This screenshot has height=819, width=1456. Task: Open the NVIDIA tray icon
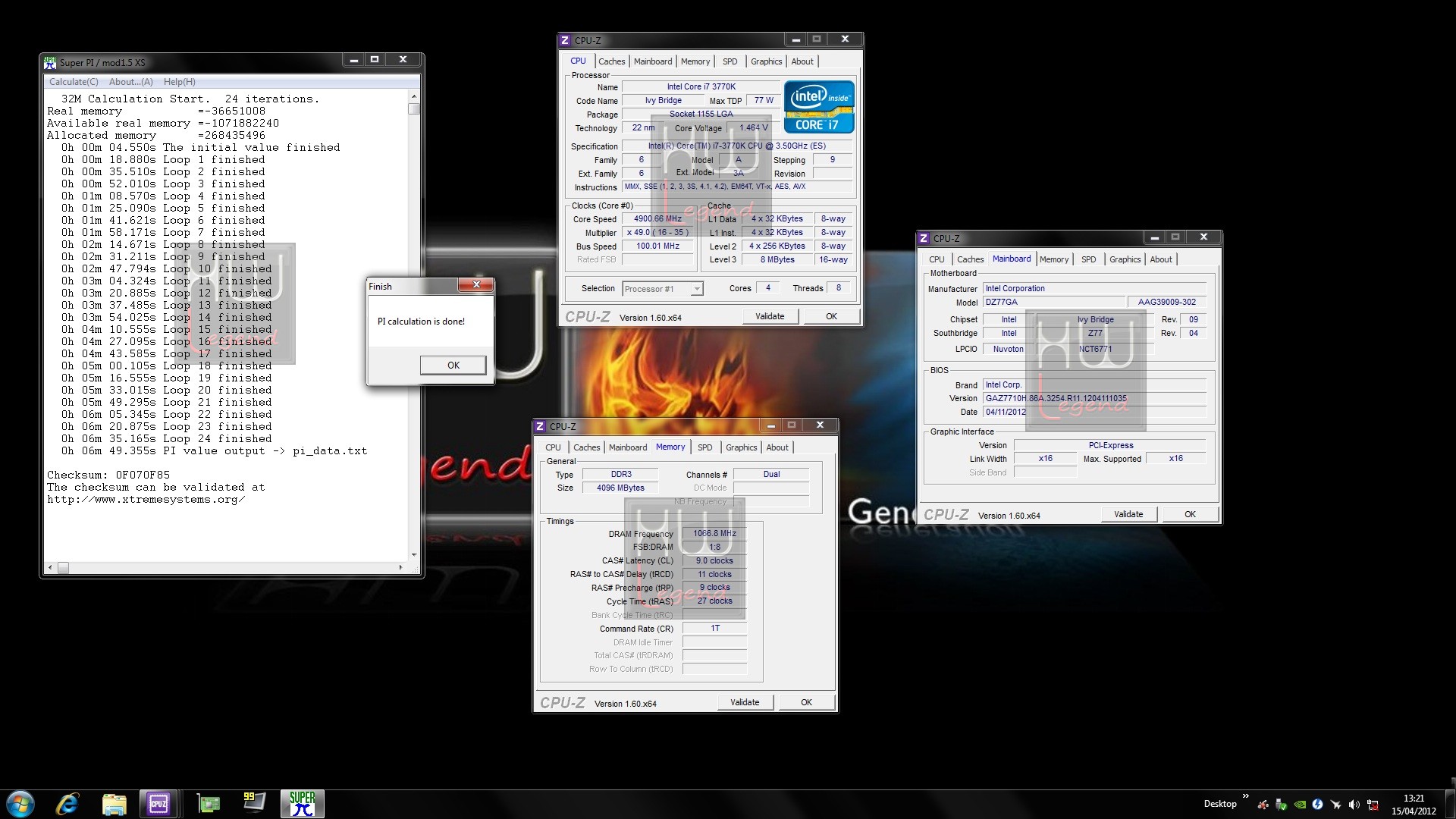[1299, 805]
